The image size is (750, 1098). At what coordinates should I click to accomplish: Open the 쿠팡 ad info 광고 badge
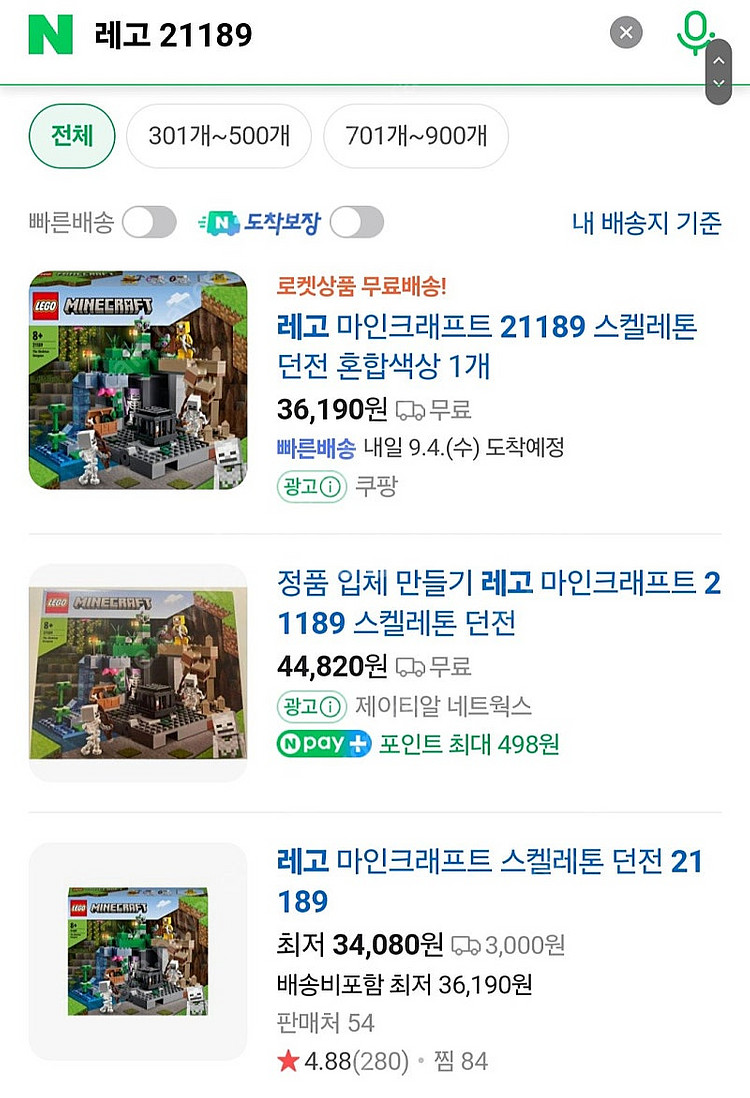[x=312, y=486]
